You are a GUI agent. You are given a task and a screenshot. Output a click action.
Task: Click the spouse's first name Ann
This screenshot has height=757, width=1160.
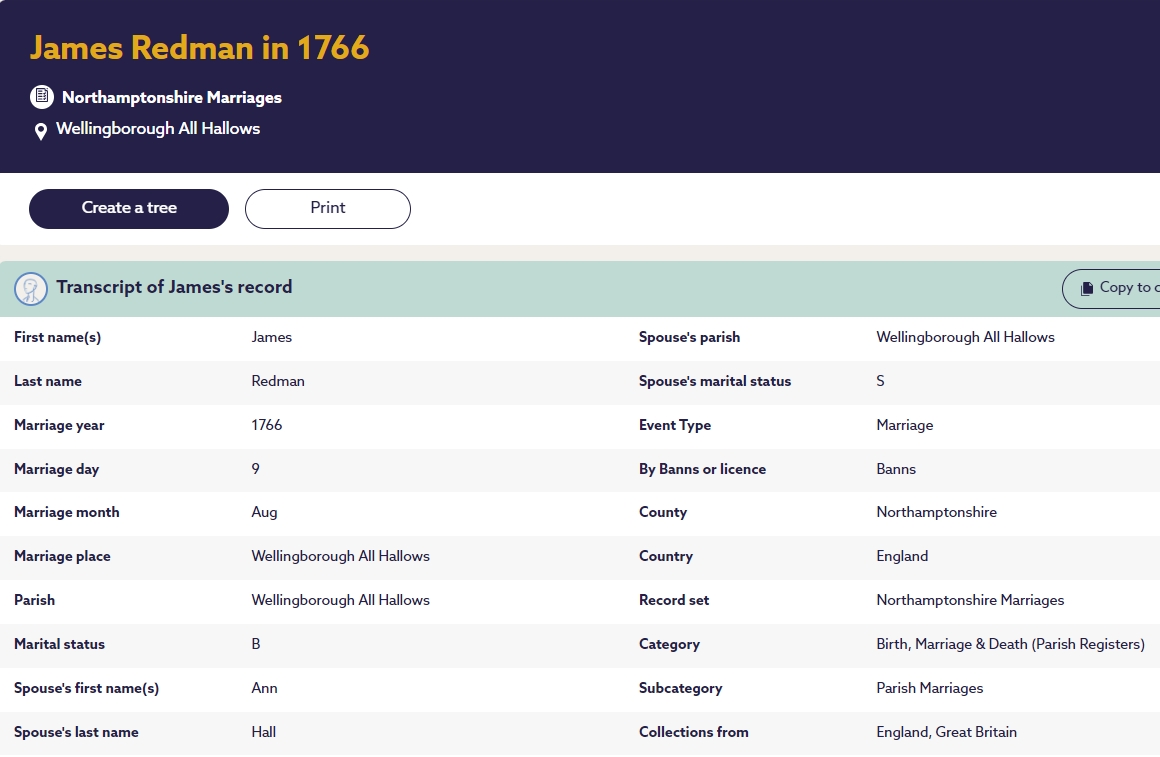click(264, 688)
